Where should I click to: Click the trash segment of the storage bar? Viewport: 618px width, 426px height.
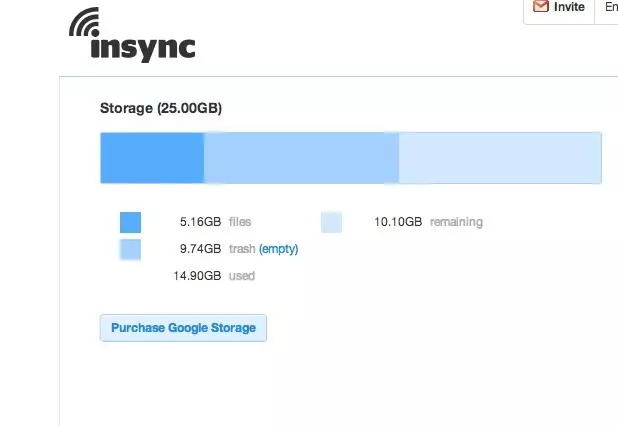point(301,158)
